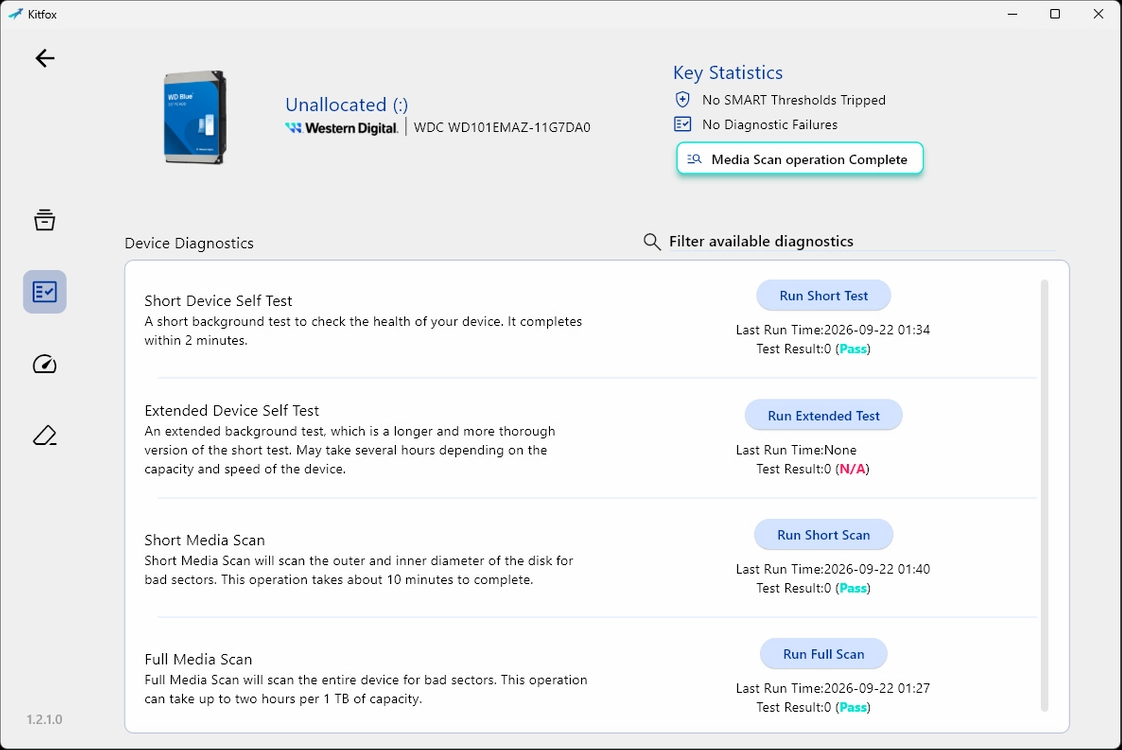Click Last Run Time 2026-09-22 01:40
The image size is (1122, 750).
[833, 569]
